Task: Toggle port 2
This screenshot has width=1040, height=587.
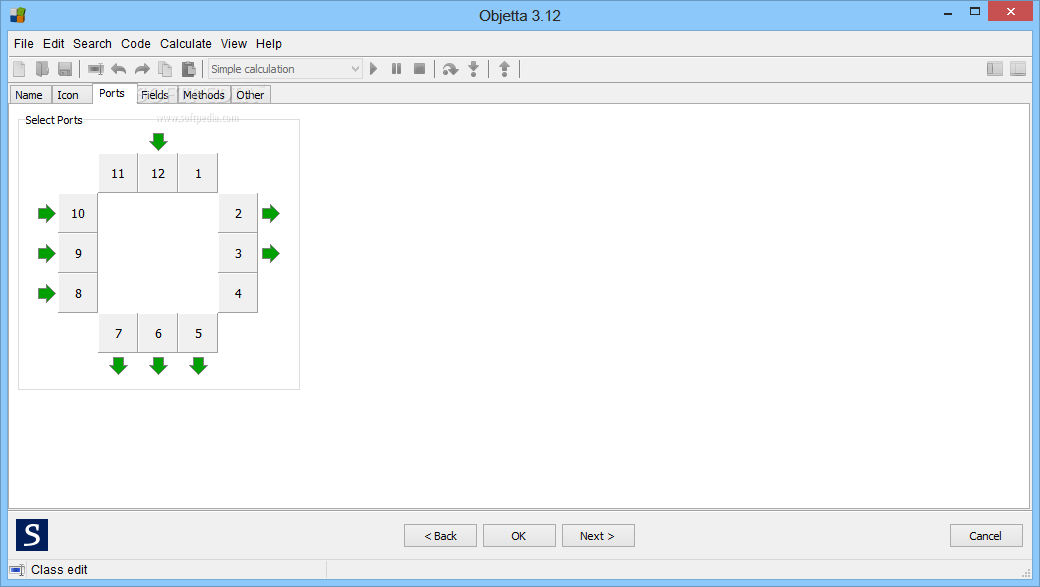Action: point(238,214)
